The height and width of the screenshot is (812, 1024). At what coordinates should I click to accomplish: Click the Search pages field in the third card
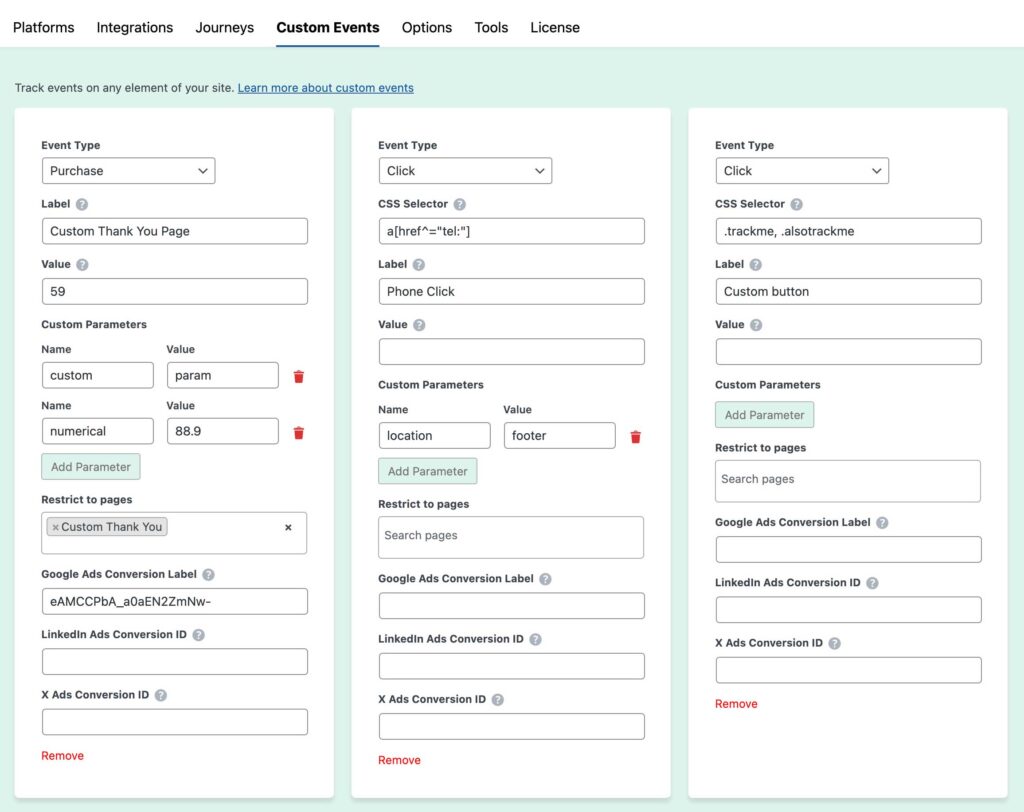(847, 481)
